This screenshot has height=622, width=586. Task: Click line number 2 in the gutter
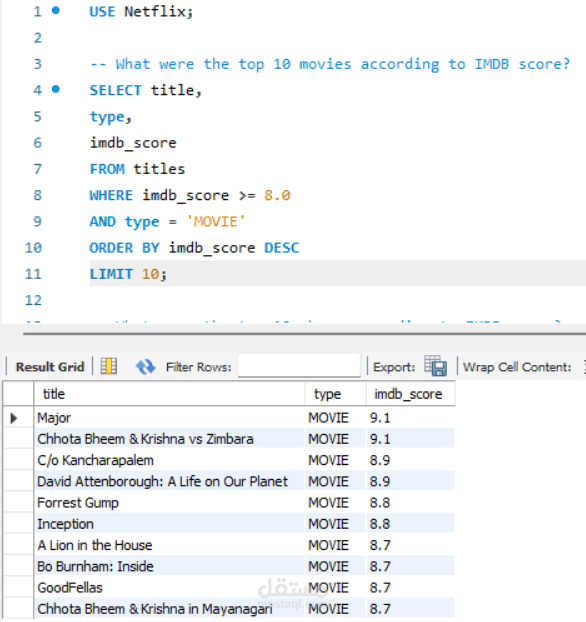(38, 38)
